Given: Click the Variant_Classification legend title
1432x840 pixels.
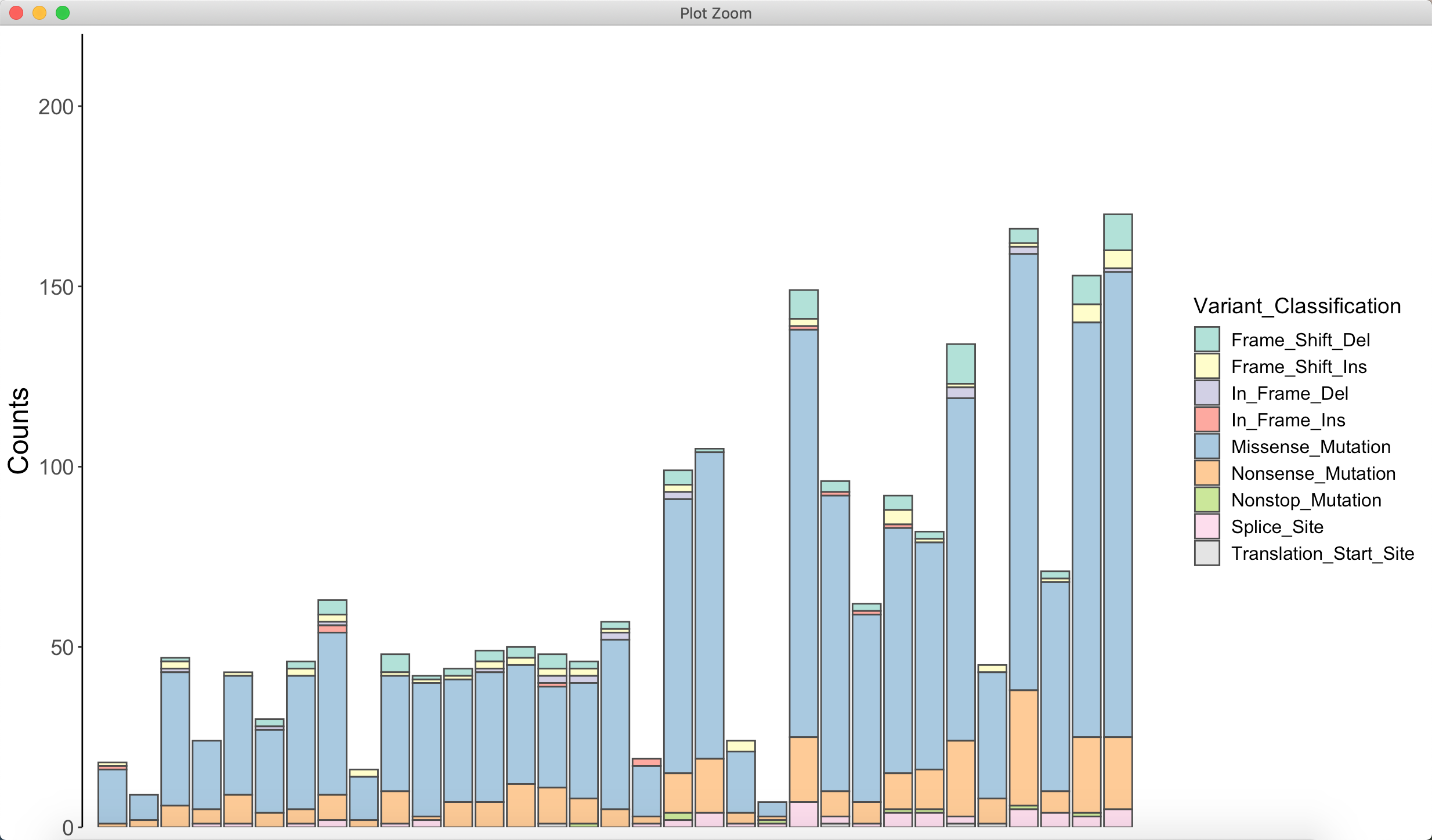Looking at the screenshot, I should [x=1297, y=306].
